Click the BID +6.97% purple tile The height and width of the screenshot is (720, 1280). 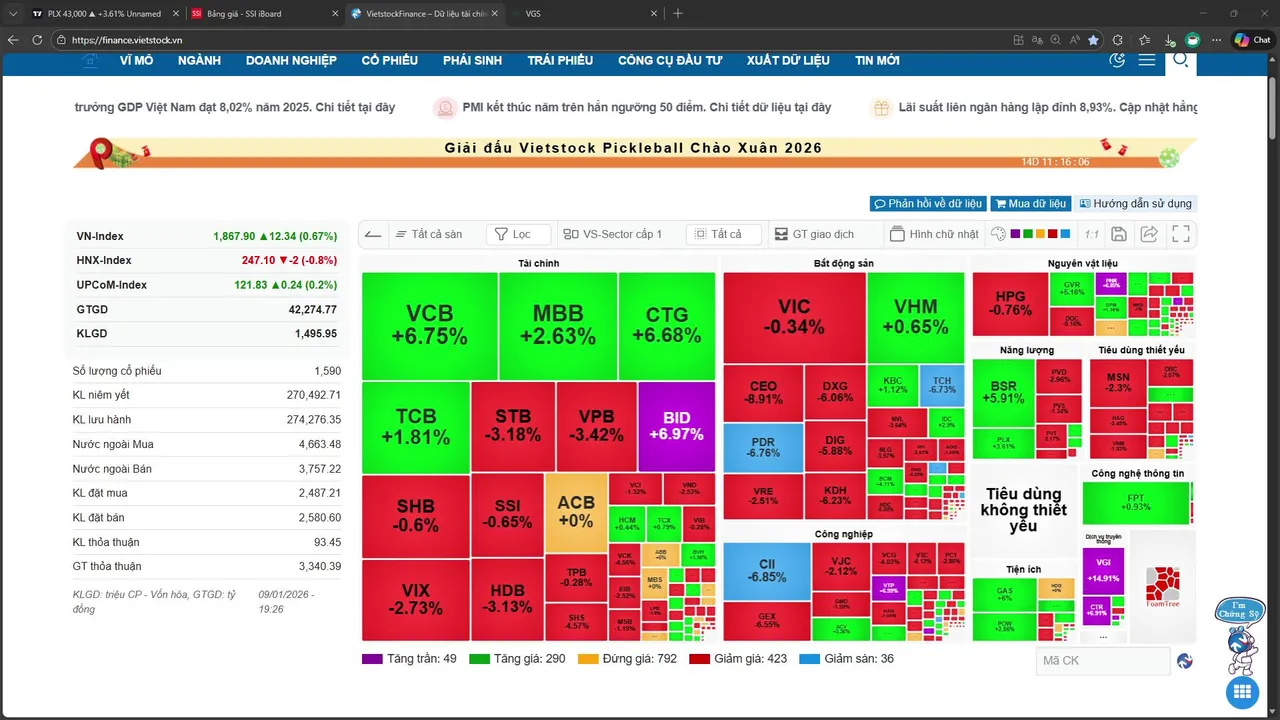coord(676,427)
